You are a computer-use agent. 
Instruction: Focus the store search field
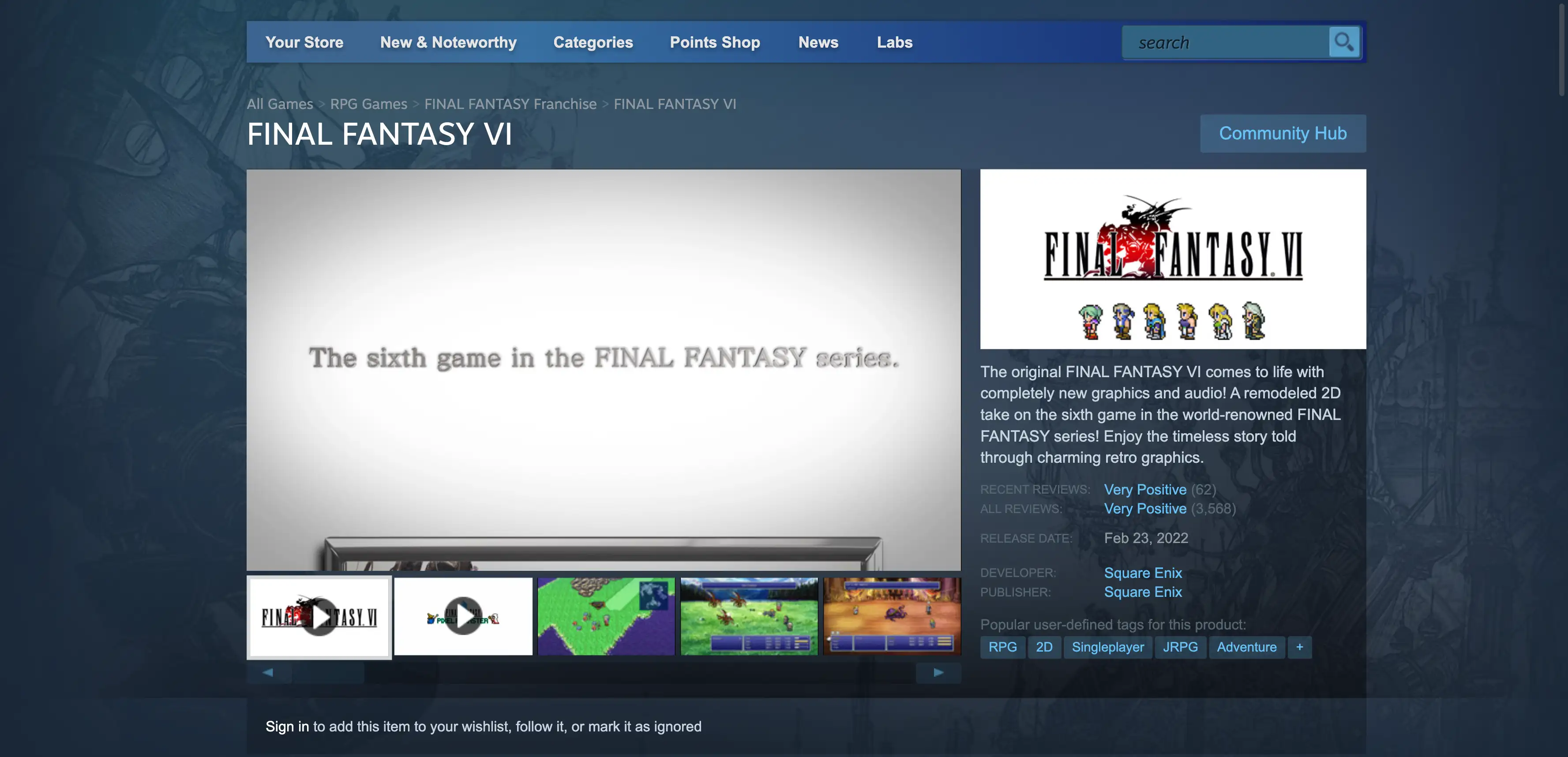(1225, 43)
